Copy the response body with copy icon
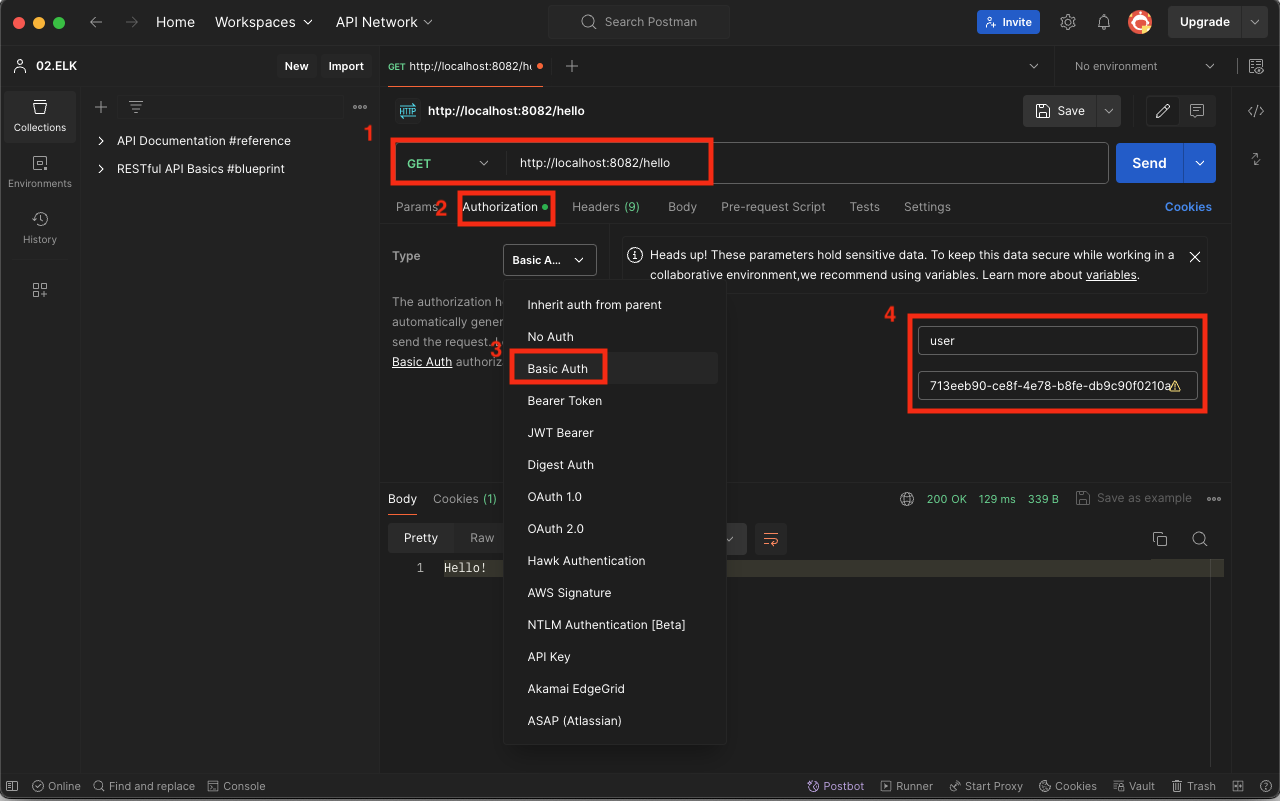 [x=1160, y=539]
